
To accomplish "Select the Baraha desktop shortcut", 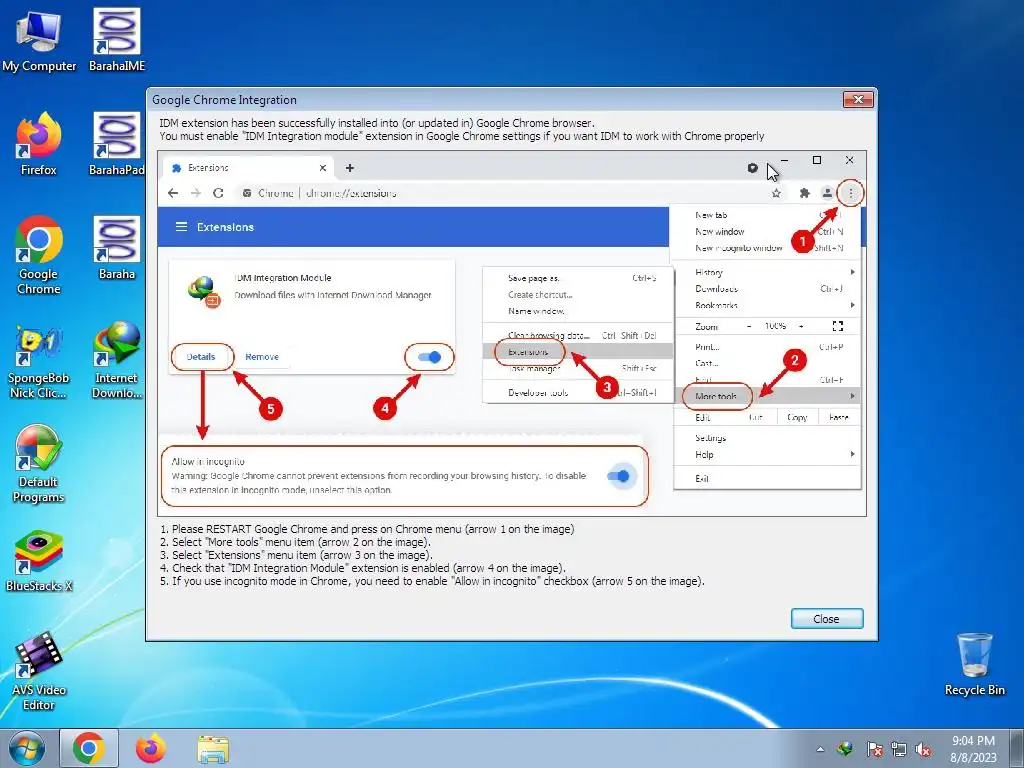I will (117, 249).
